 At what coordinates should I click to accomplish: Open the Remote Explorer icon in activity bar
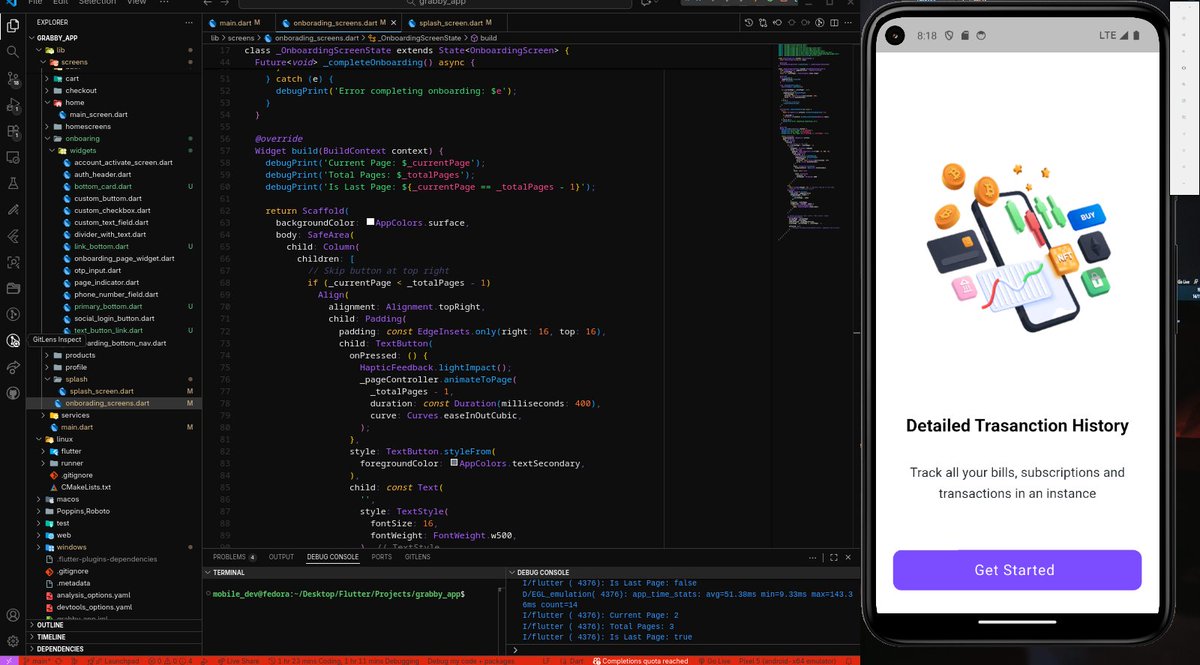coord(13,158)
